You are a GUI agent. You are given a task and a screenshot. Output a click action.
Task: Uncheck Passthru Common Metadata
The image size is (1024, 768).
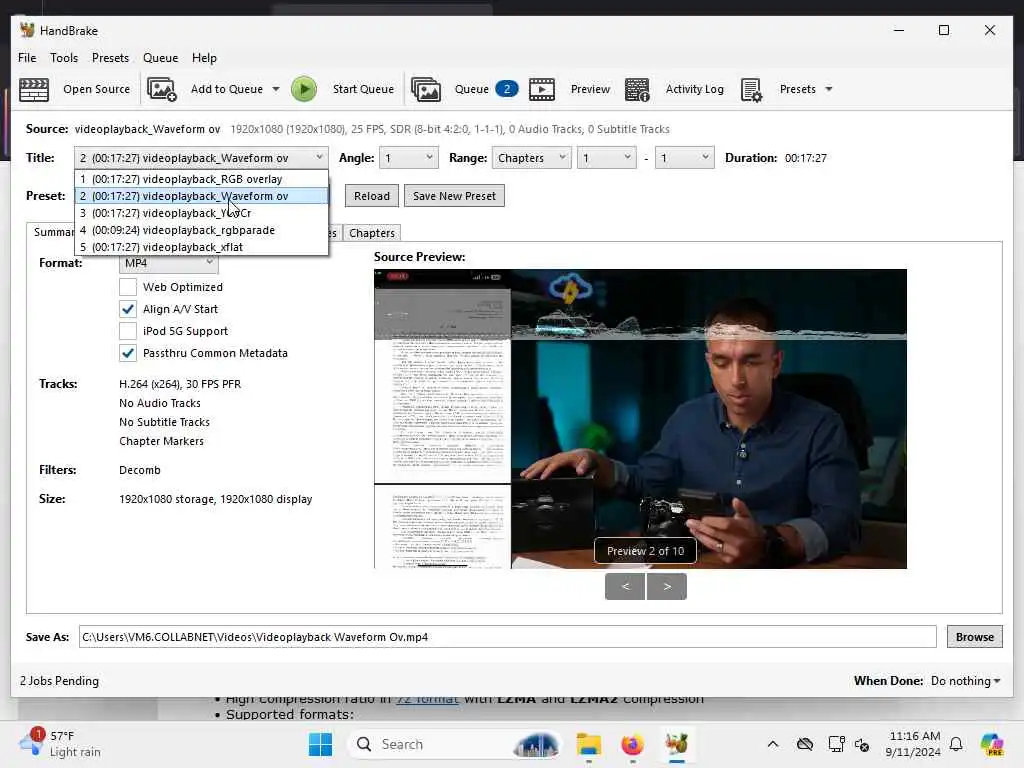point(128,353)
